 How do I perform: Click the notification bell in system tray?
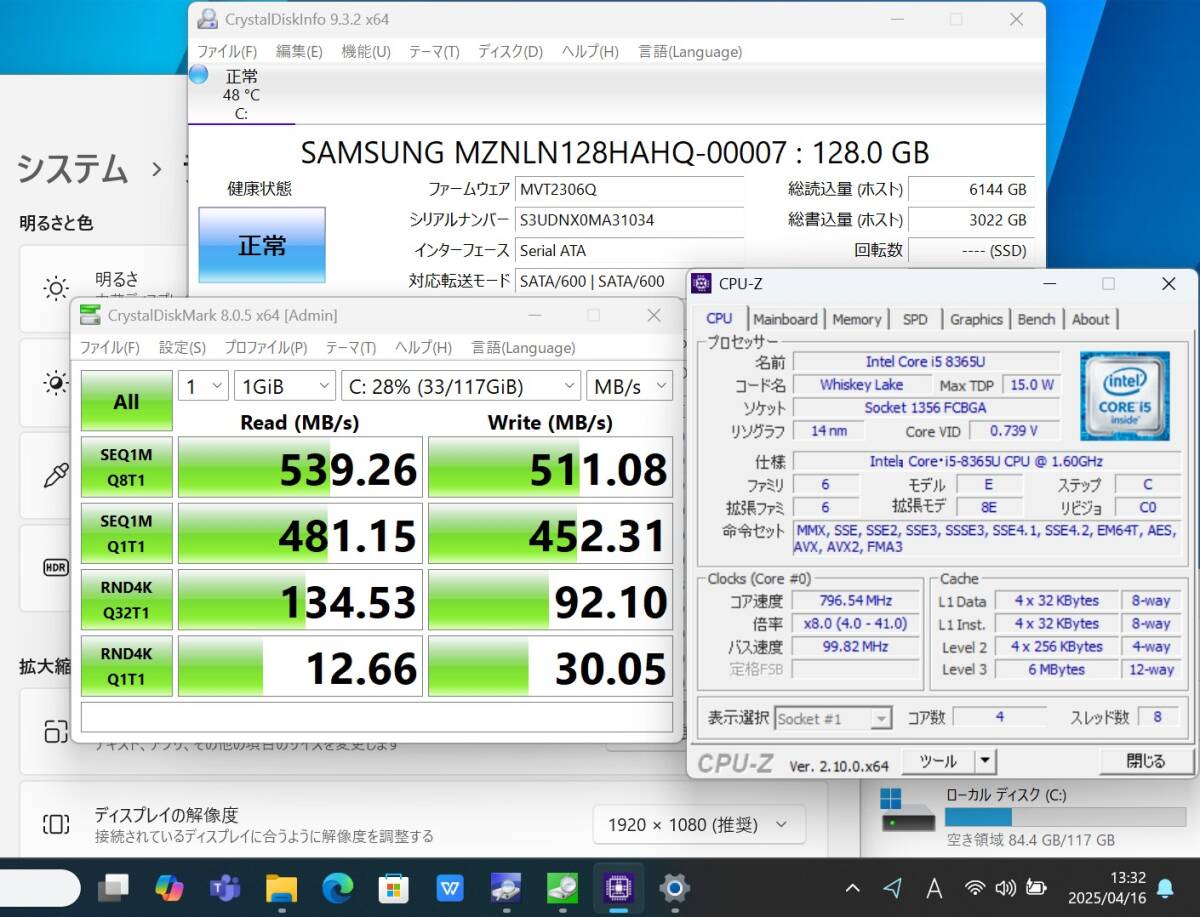pos(1165,887)
